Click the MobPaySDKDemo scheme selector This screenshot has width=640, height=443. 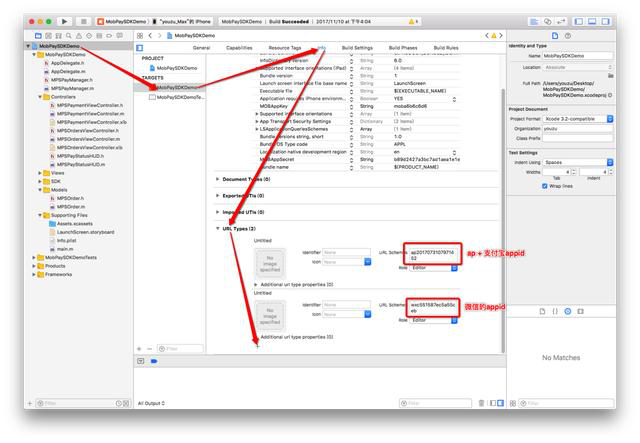[x=122, y=21]
